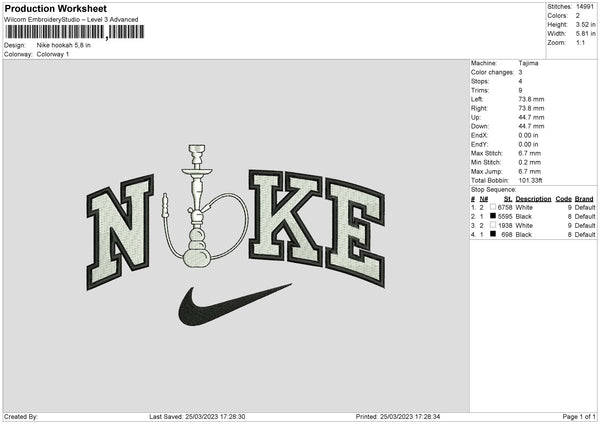Click the 'EndX:' label
This screenshot has height=424, width=600.
[479, 135]
